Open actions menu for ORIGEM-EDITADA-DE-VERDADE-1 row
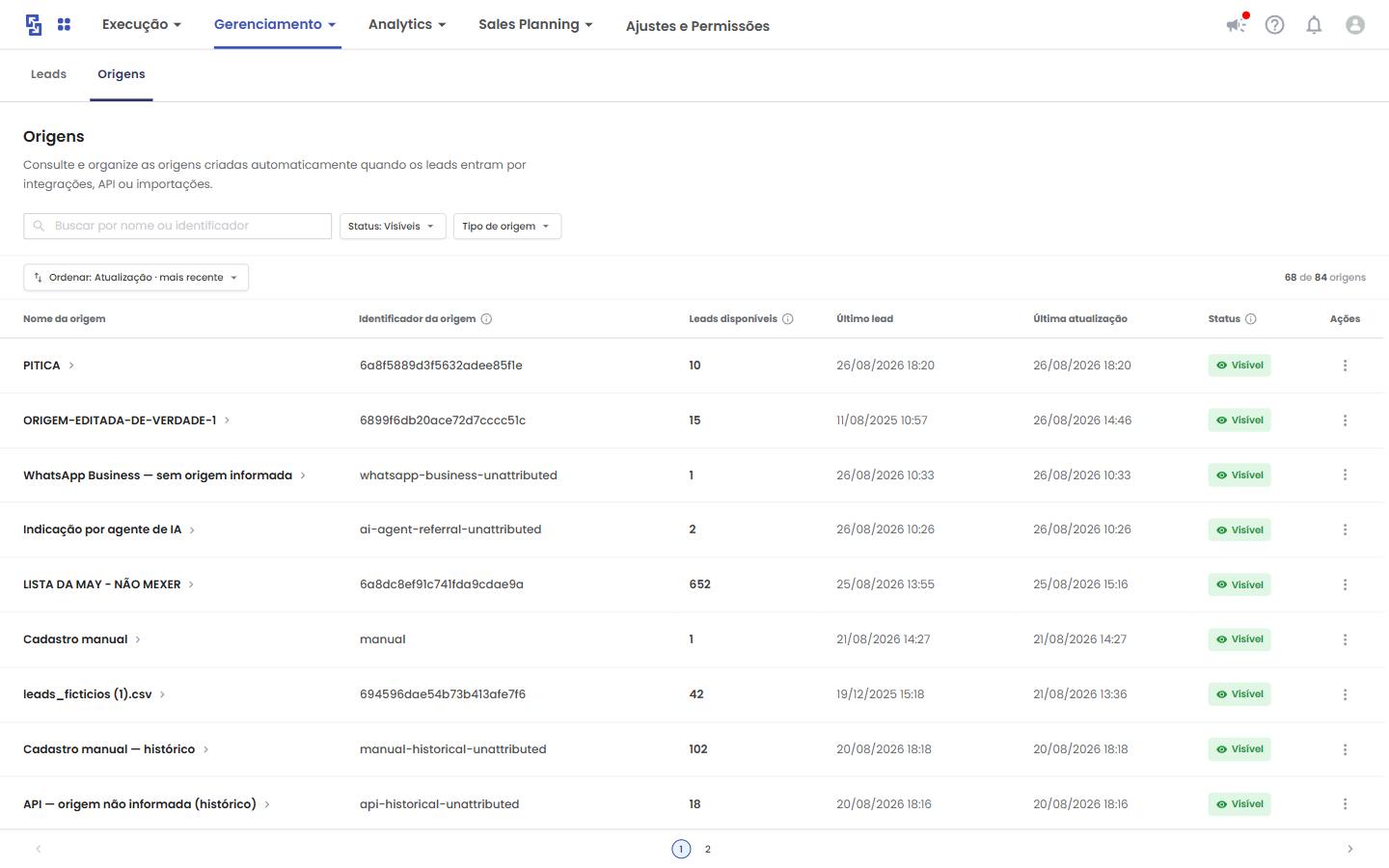Image resolution: width=1389 pixels, height=868 pixels. (1345, 420)
